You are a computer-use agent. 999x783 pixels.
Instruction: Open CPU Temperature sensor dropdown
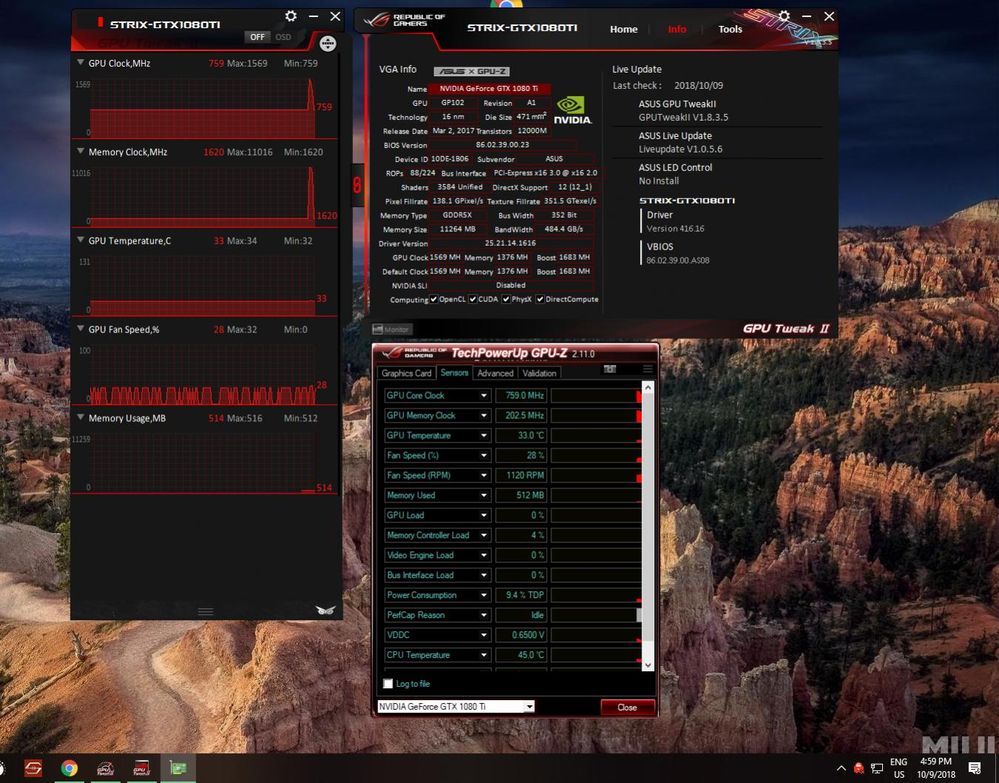pyautogui.click(x=484, y=655)
